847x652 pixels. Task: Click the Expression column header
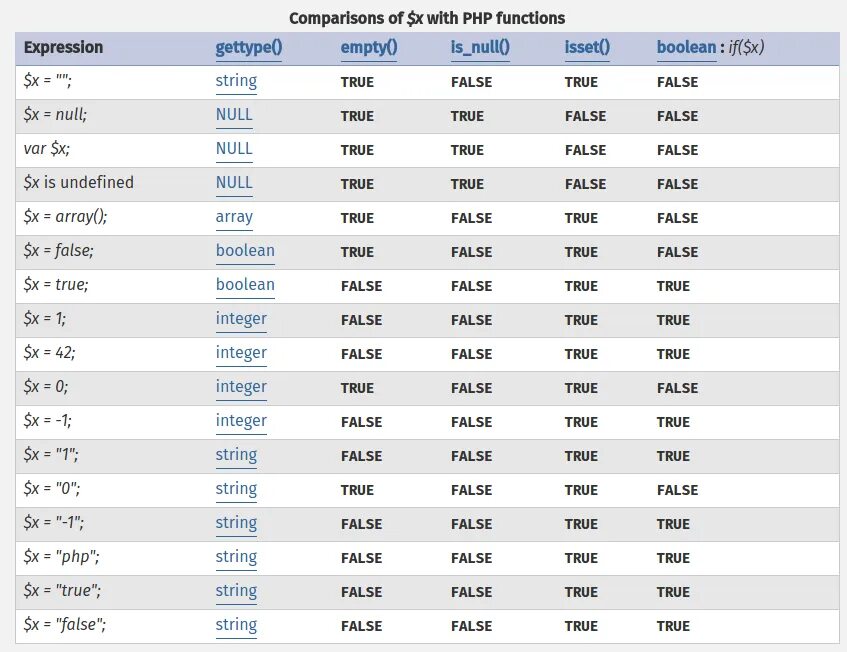[63, 48]
